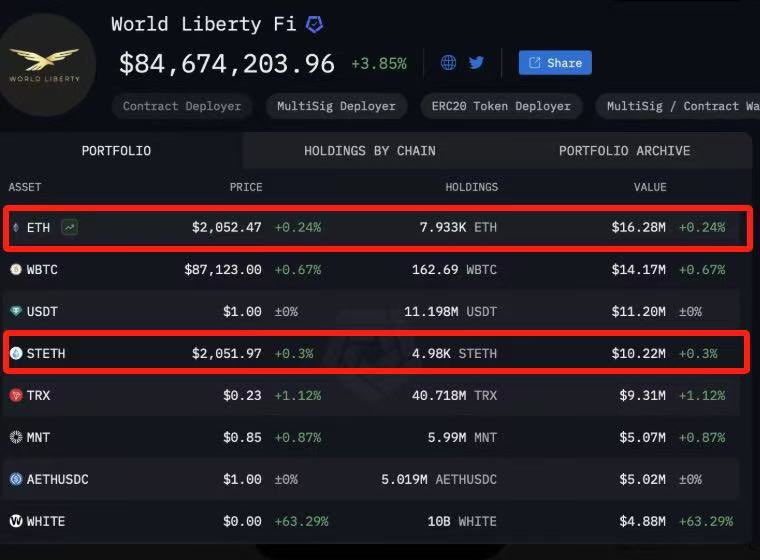Sort by the VALUE column header
The image size is (760, 560).
(x=650, y=187)
